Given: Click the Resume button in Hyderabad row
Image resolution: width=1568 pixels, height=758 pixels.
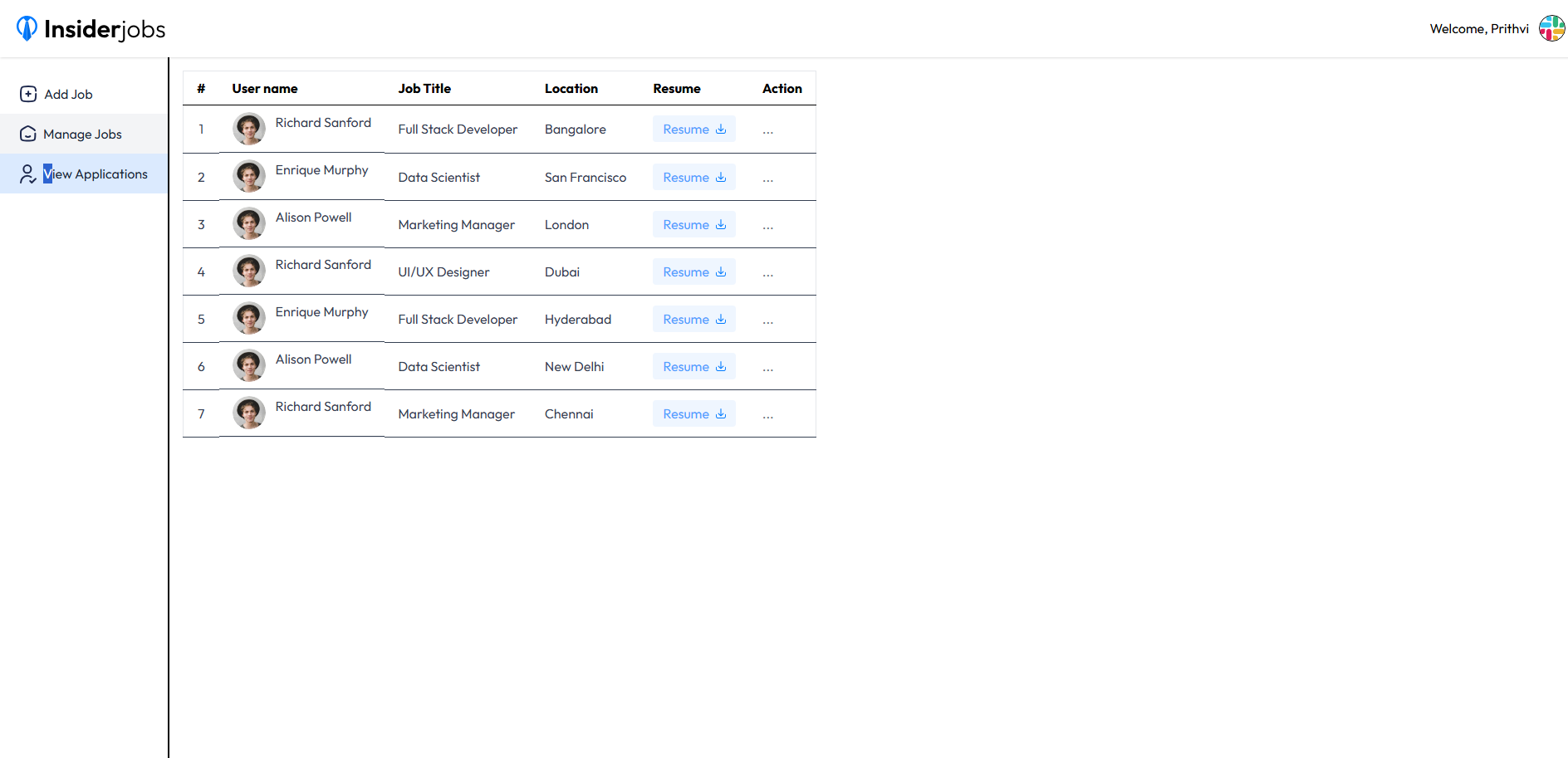Looking at the screenshot, I should click(693, 320).
